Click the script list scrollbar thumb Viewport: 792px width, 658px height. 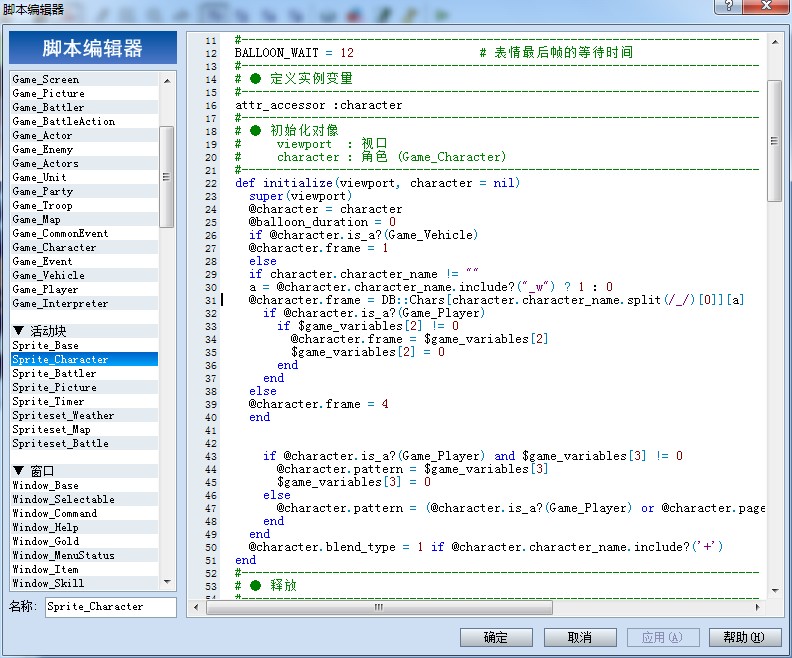pyautogui.click(x=167, y=177)
